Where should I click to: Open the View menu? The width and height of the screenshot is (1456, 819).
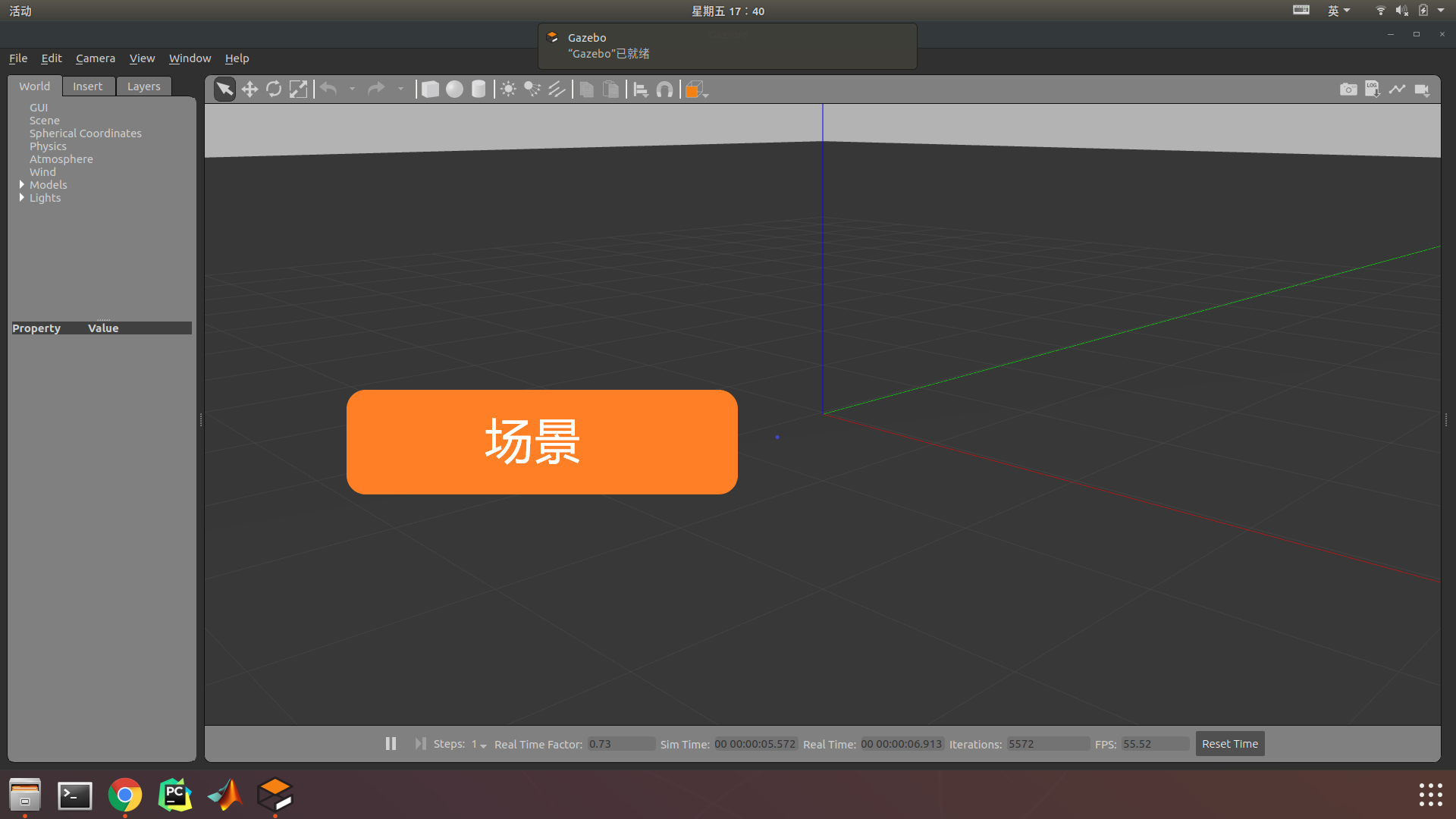[x=142, y=58]
